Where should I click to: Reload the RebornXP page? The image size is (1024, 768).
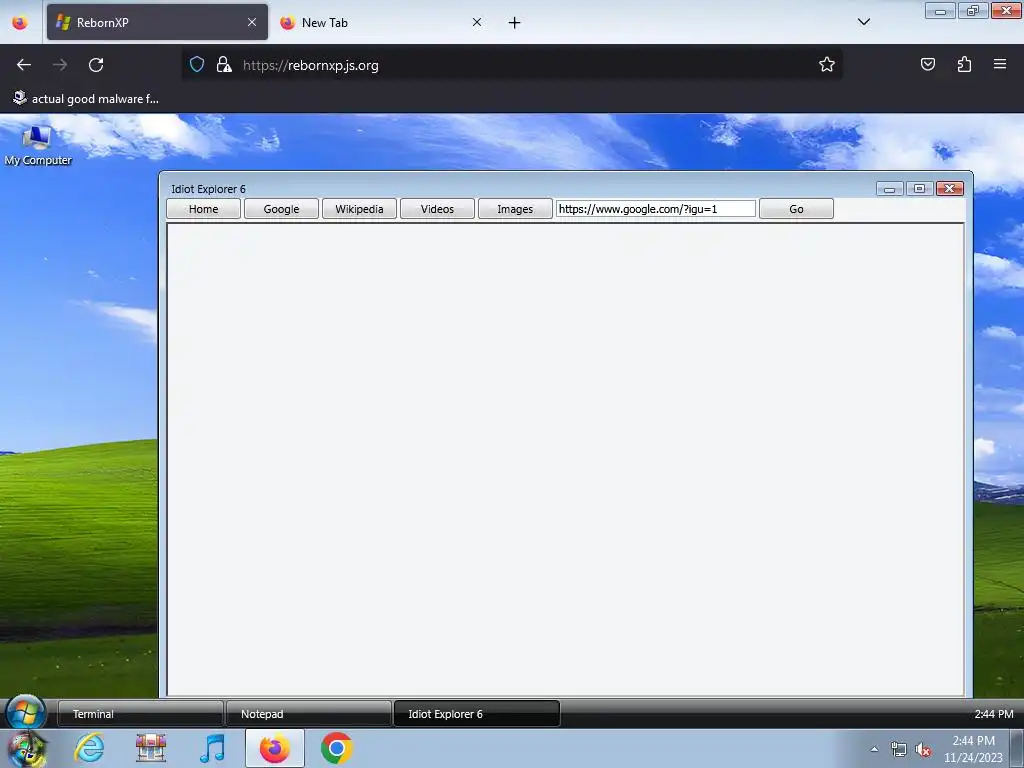click(x=96, y=65)
